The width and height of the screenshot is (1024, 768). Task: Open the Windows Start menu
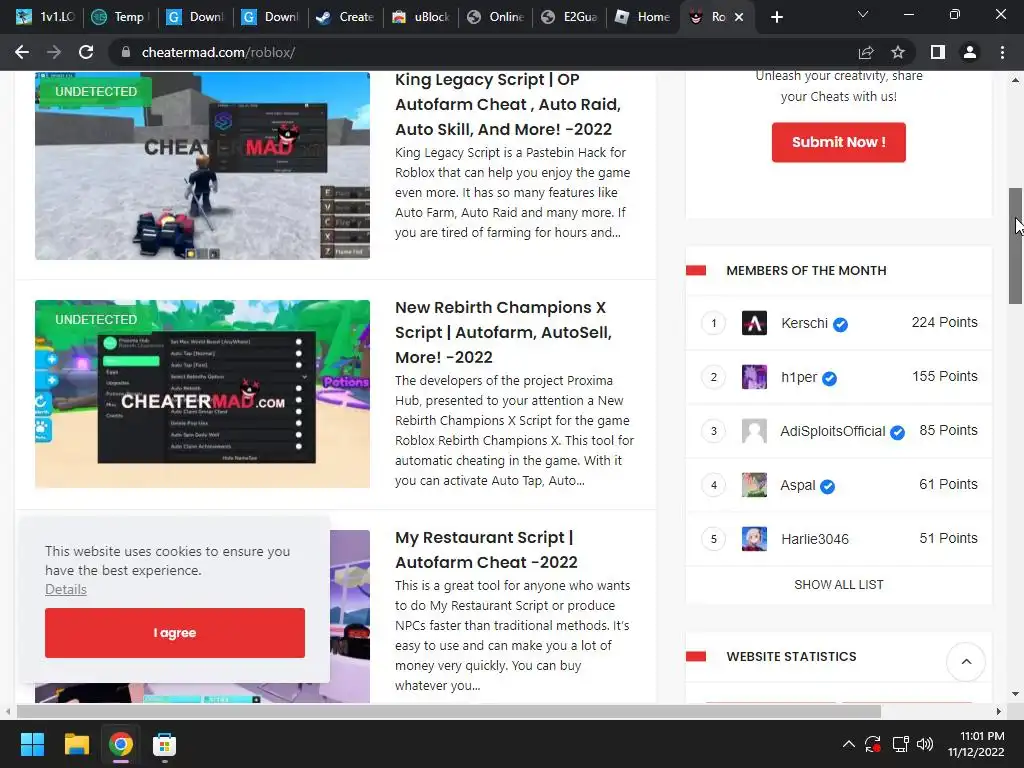point(33,744)
